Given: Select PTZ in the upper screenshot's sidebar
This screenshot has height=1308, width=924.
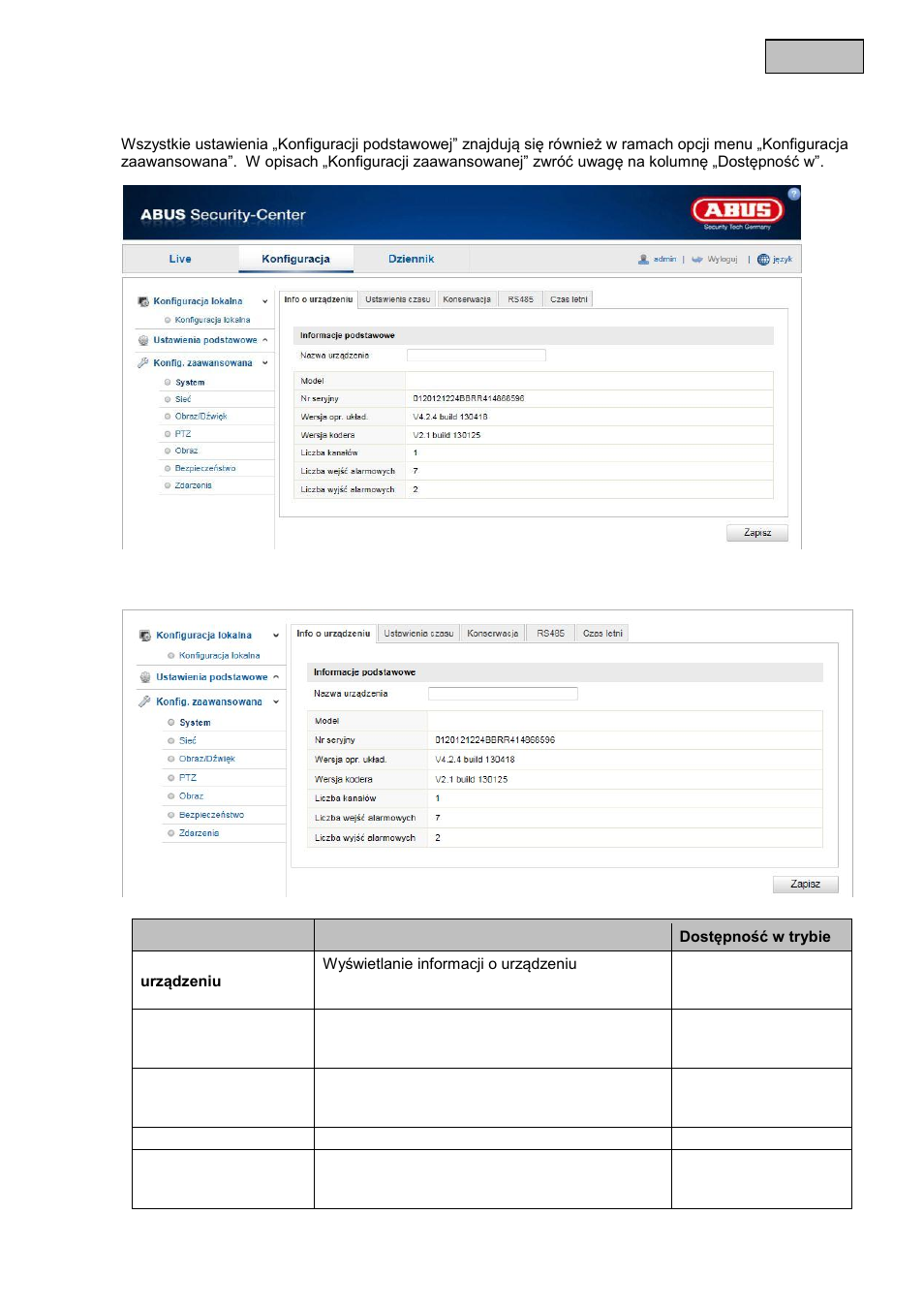Looking at the screenshot, I should 183,434.
